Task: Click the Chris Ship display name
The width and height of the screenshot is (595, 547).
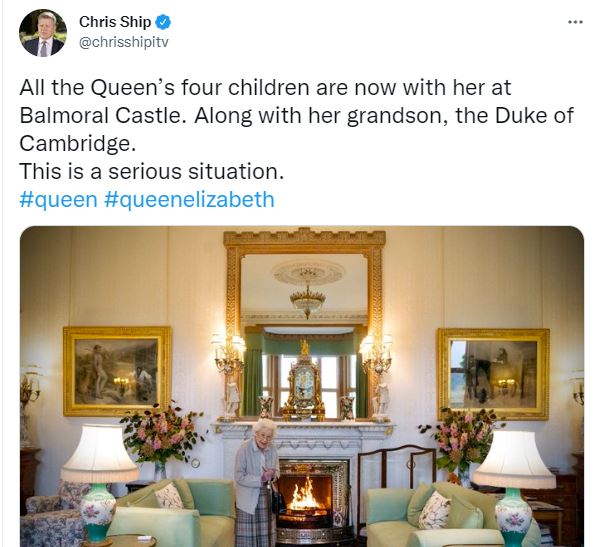Action: point(115,22)
